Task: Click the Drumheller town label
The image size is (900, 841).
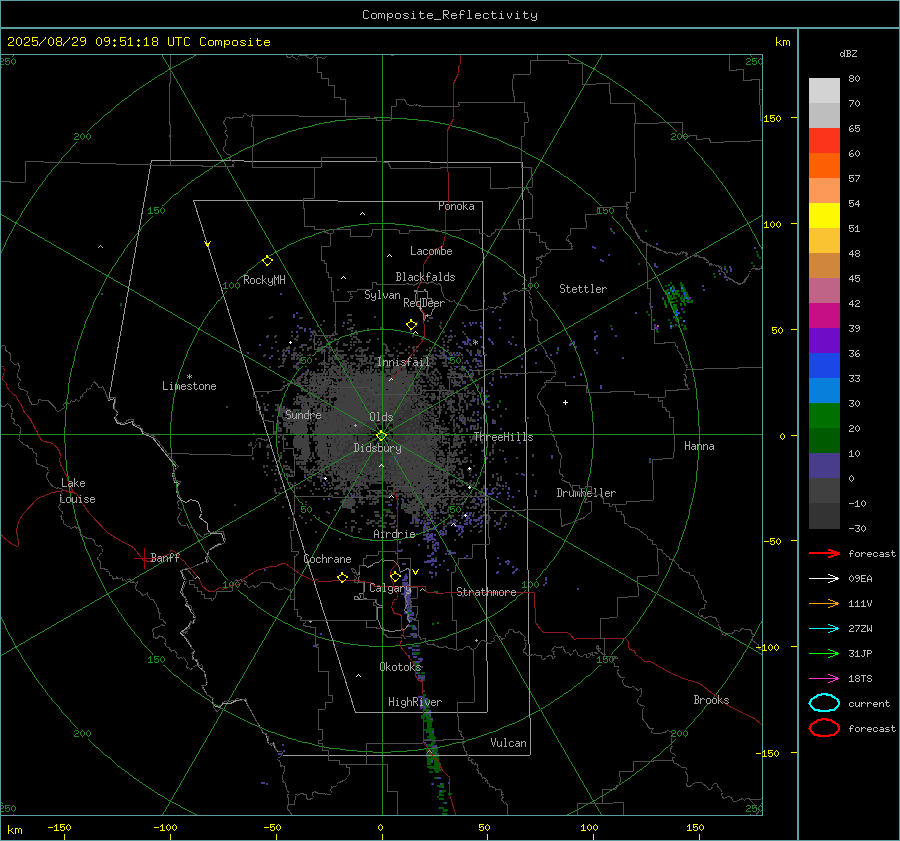Action: (x=586, y=493)
